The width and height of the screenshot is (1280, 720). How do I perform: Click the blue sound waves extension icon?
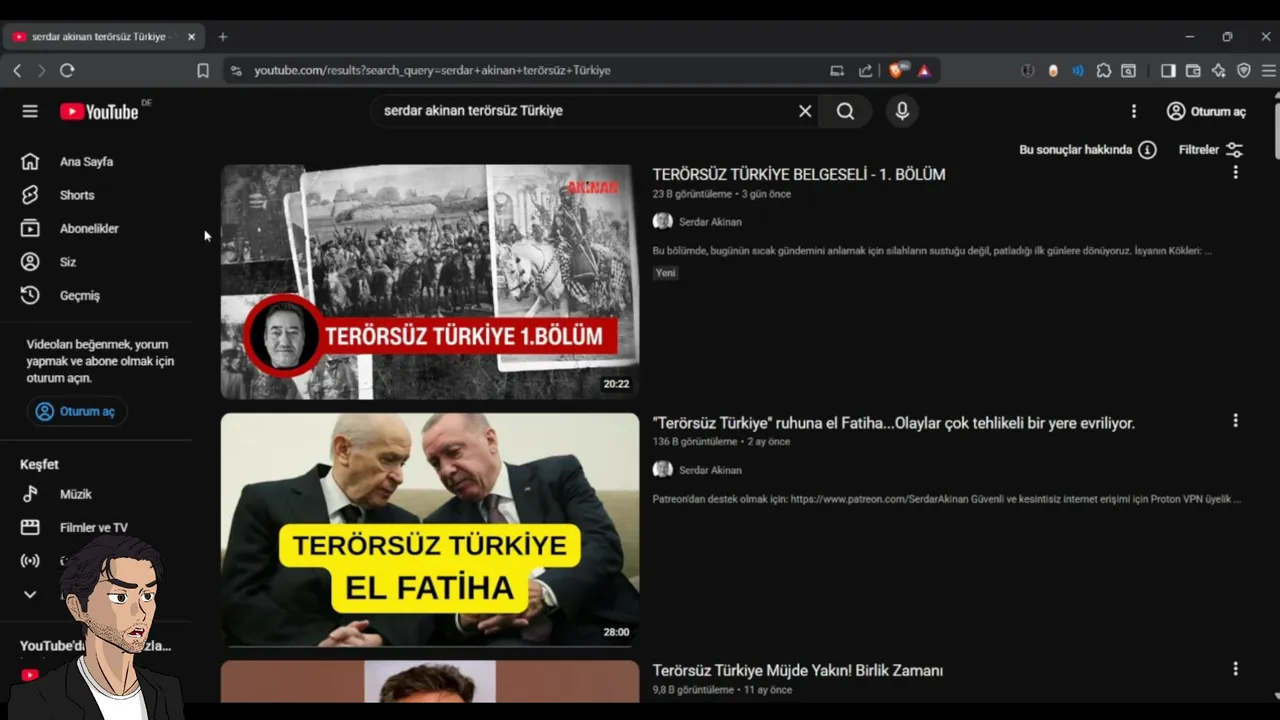pyautogui.click(x=1078, y=71)
